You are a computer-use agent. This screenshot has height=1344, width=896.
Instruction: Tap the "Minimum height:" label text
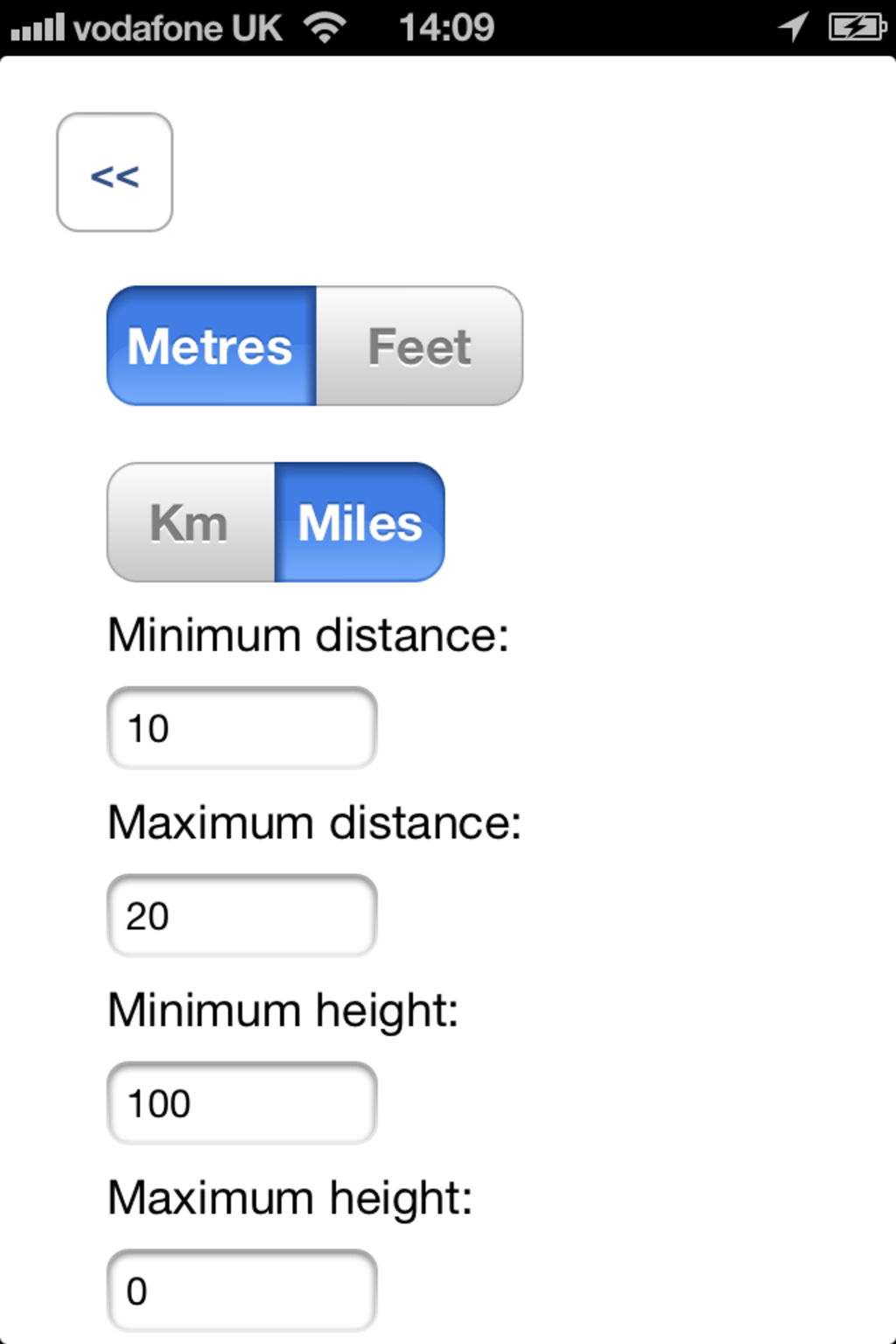coord(283,1010)
